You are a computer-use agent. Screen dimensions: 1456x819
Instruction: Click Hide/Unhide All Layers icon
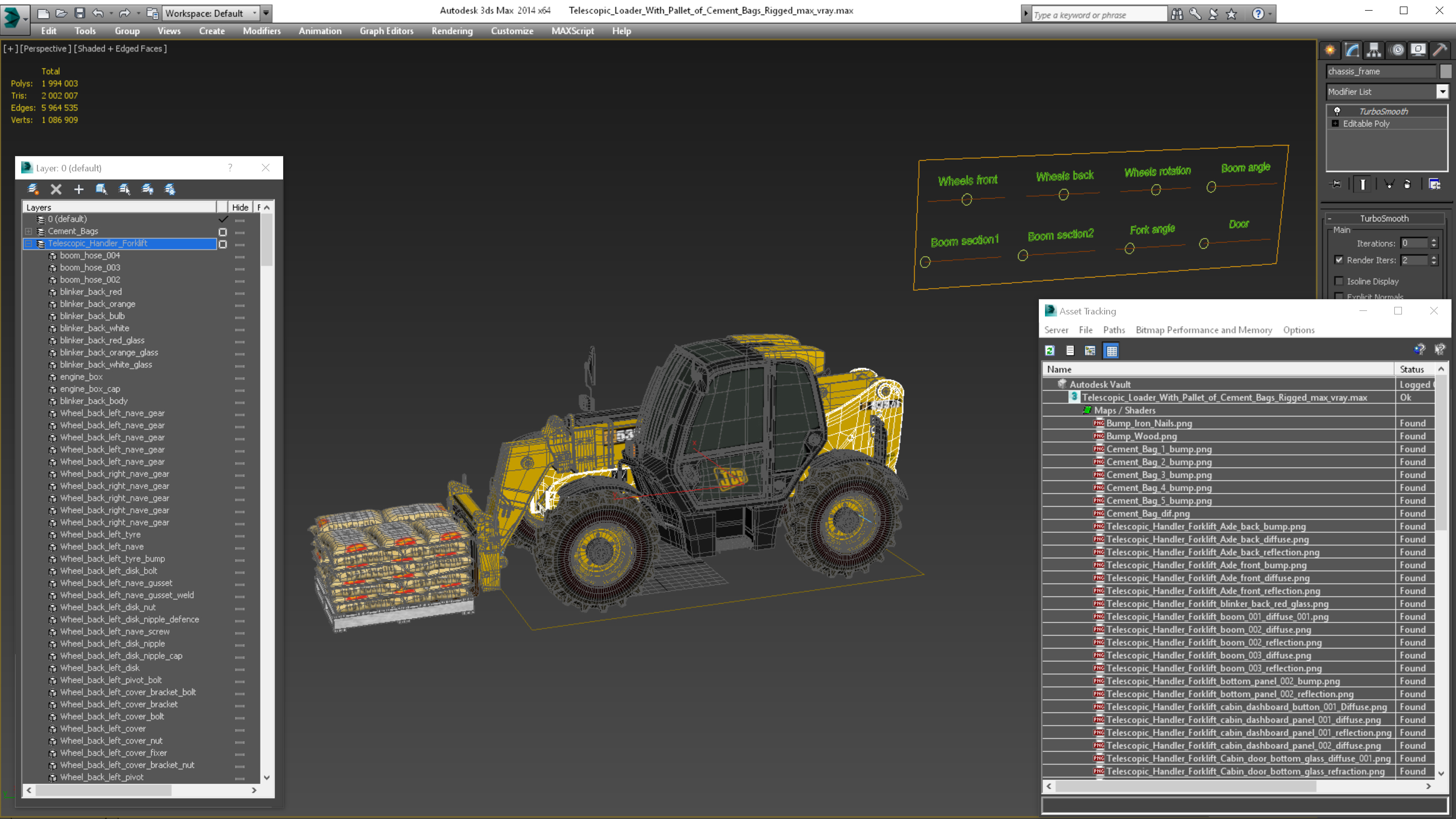click(x=147, y=190)
